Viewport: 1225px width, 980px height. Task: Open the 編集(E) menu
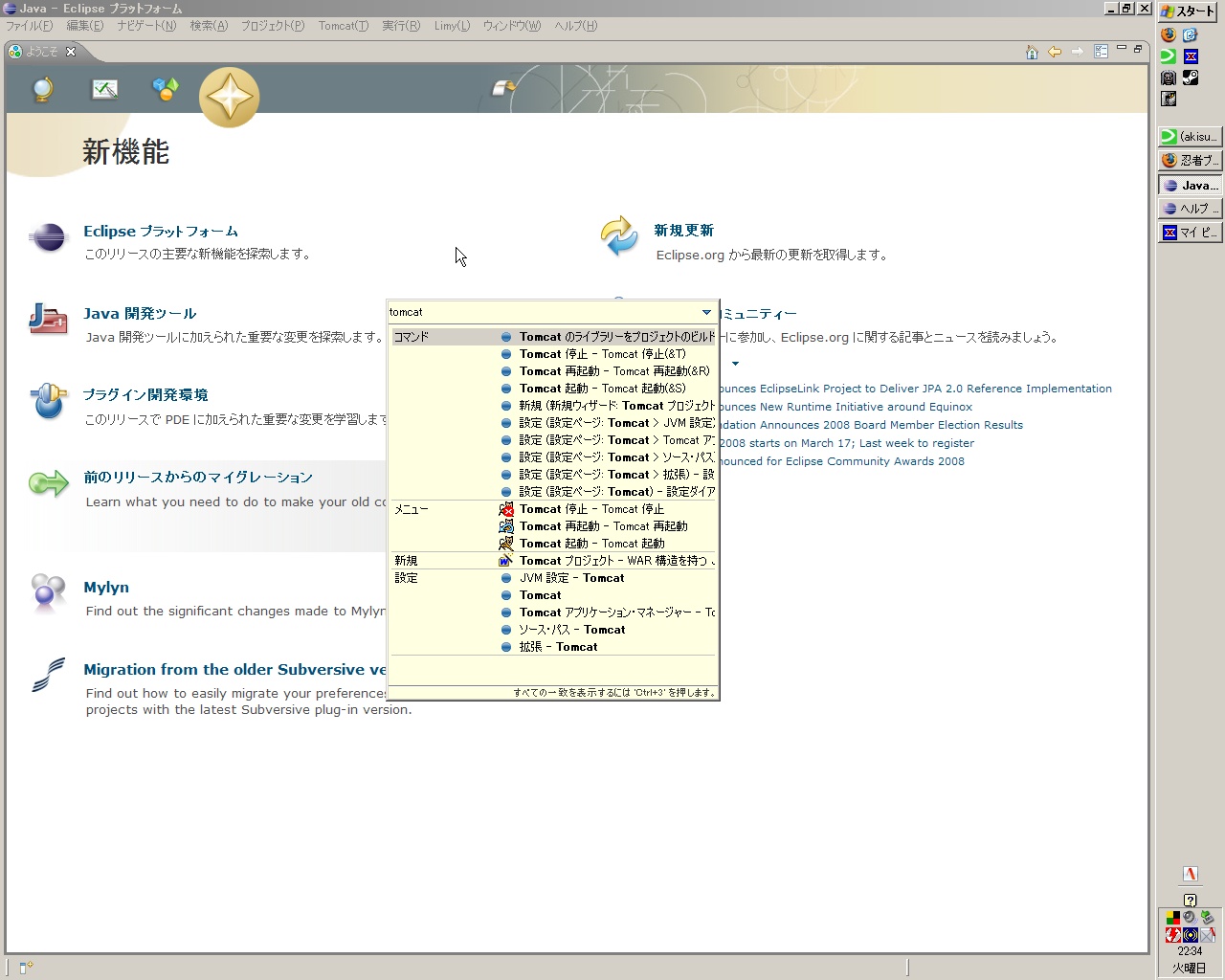[x=84, y=26]
